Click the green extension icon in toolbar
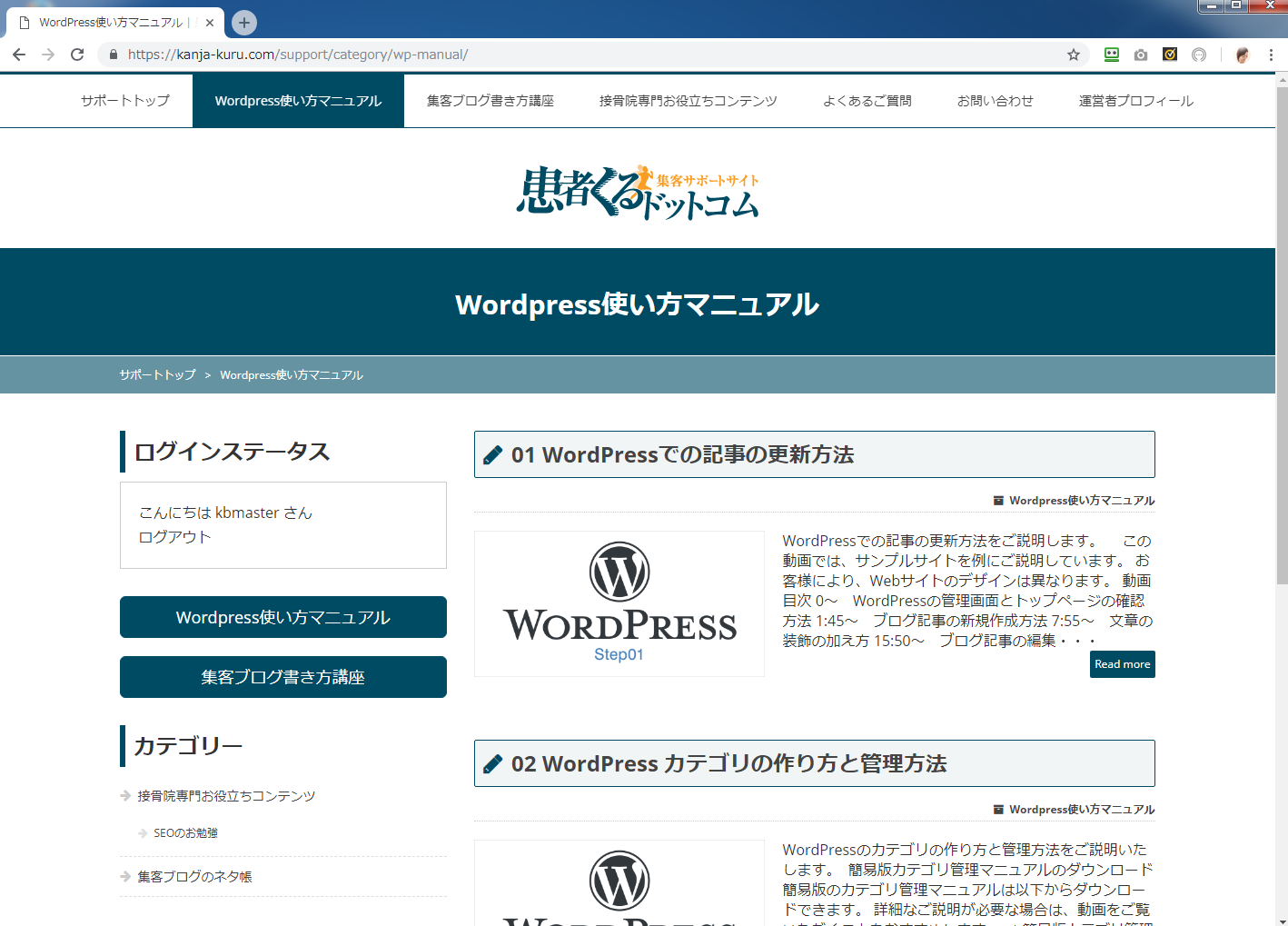 click(1112, 55)
